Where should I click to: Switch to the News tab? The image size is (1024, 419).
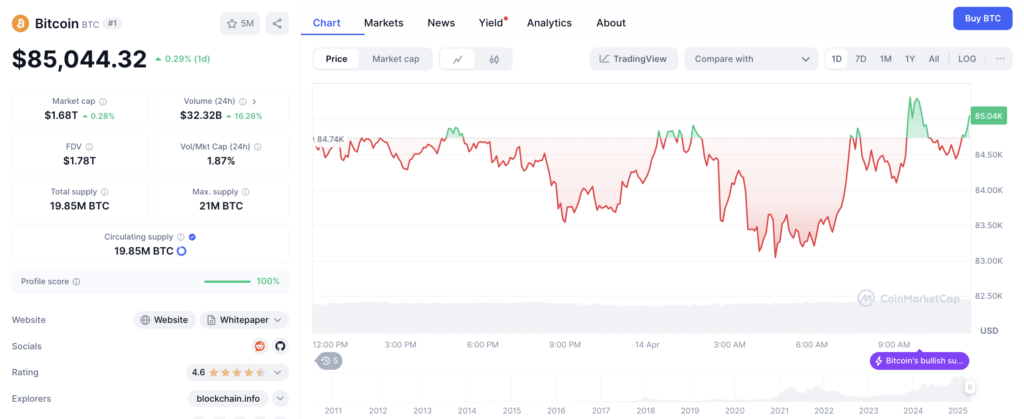pyautogui.click(x=441, y=23)
